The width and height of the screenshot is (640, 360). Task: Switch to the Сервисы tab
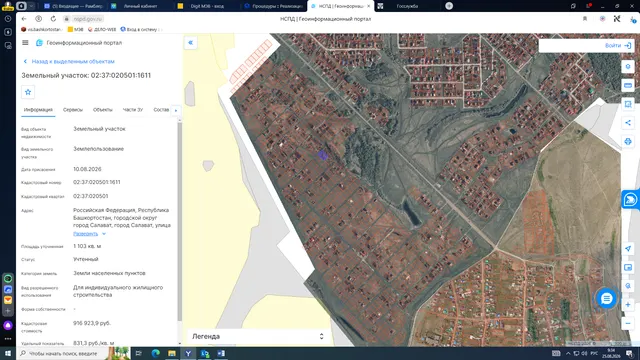(73, 110)
